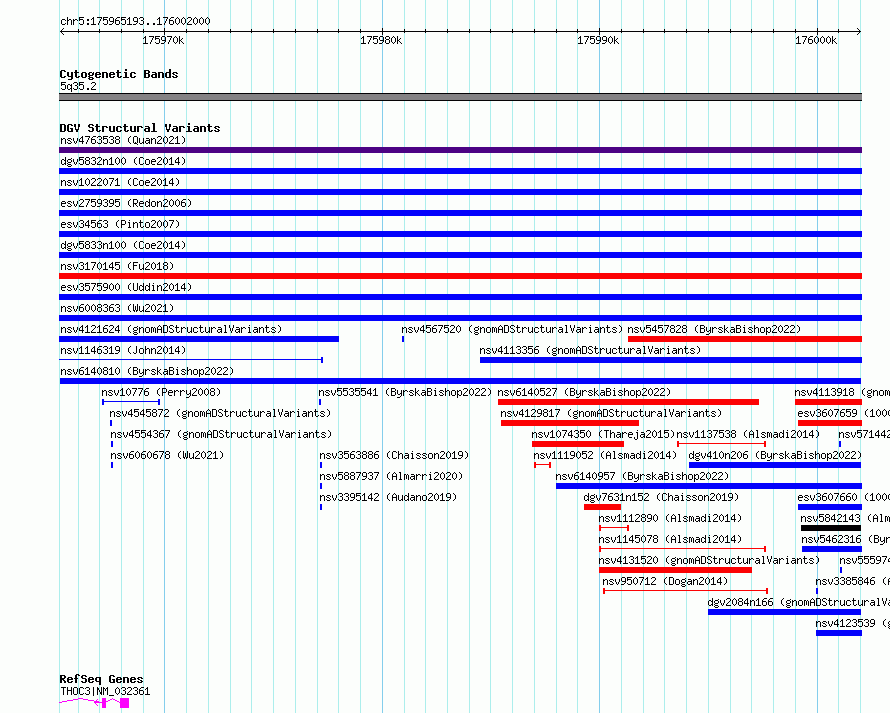Click the red bar under nsv3170145
Image resolution: width=890 pixels, height=713 pixels.
click(x=460, y=276)
